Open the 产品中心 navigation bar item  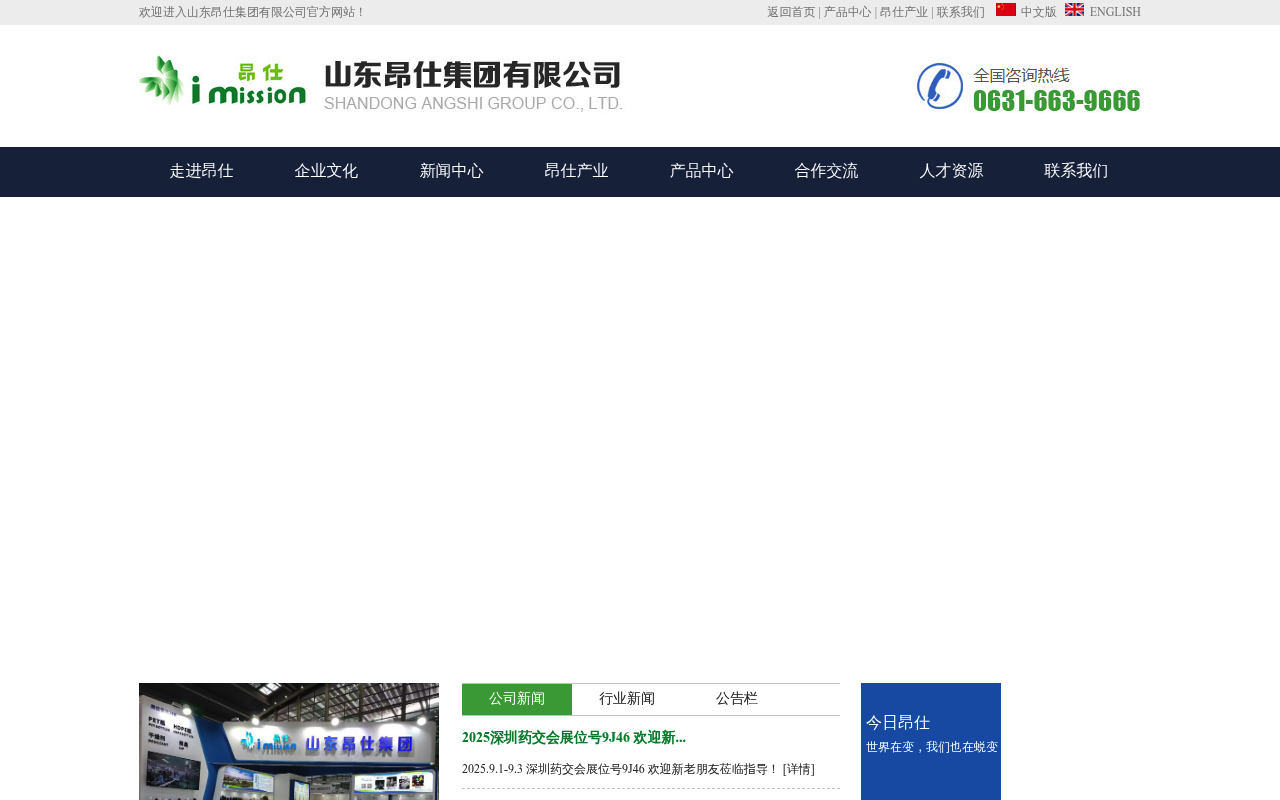tap(701, 171)
